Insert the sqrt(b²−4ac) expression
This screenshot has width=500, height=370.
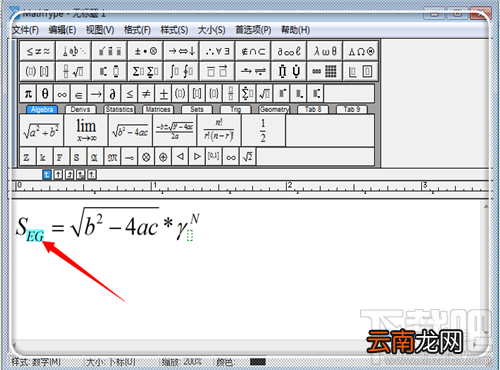(130, 131)
